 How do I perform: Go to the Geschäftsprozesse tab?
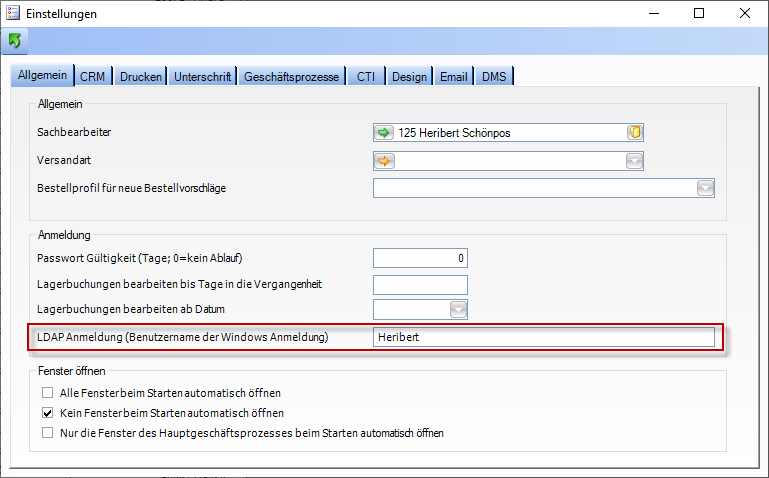[292, 77]
